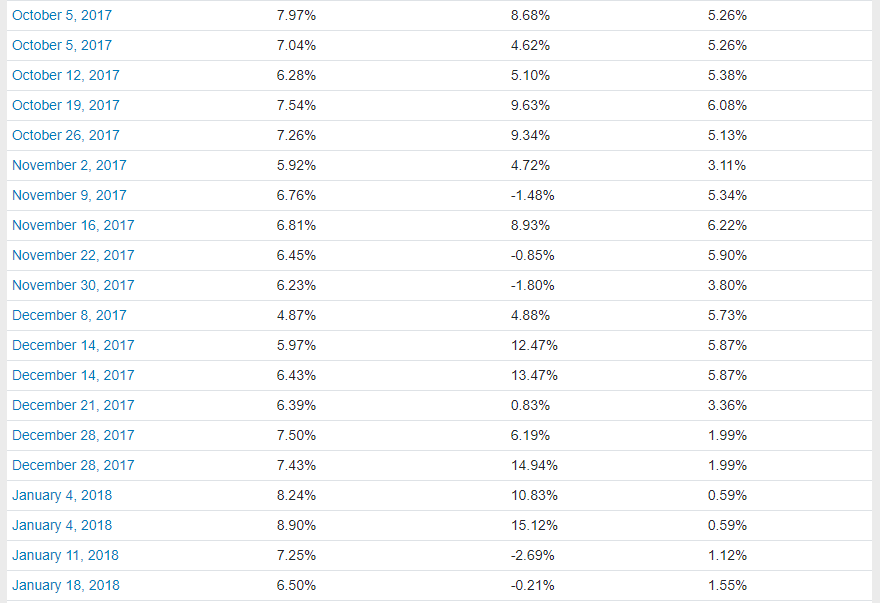Open December 28, 2017 link beside 7.43%
Viewport: 880px width, 603px height.
coord(73,465)
